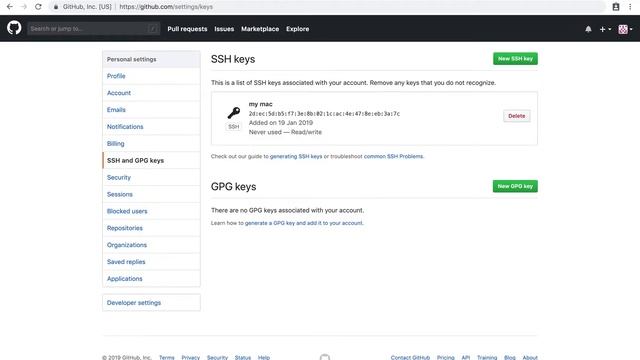Viewport: 640px width, 360px height.
Task: Open Explore in top navigation
Action: [297, 29]
